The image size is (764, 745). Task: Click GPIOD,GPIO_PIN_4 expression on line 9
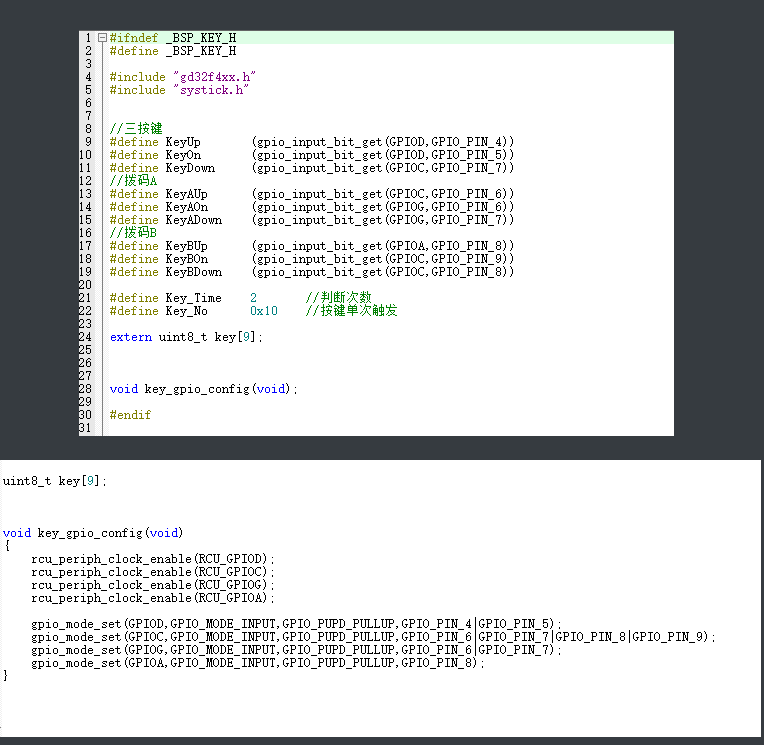tap(445, 142)
